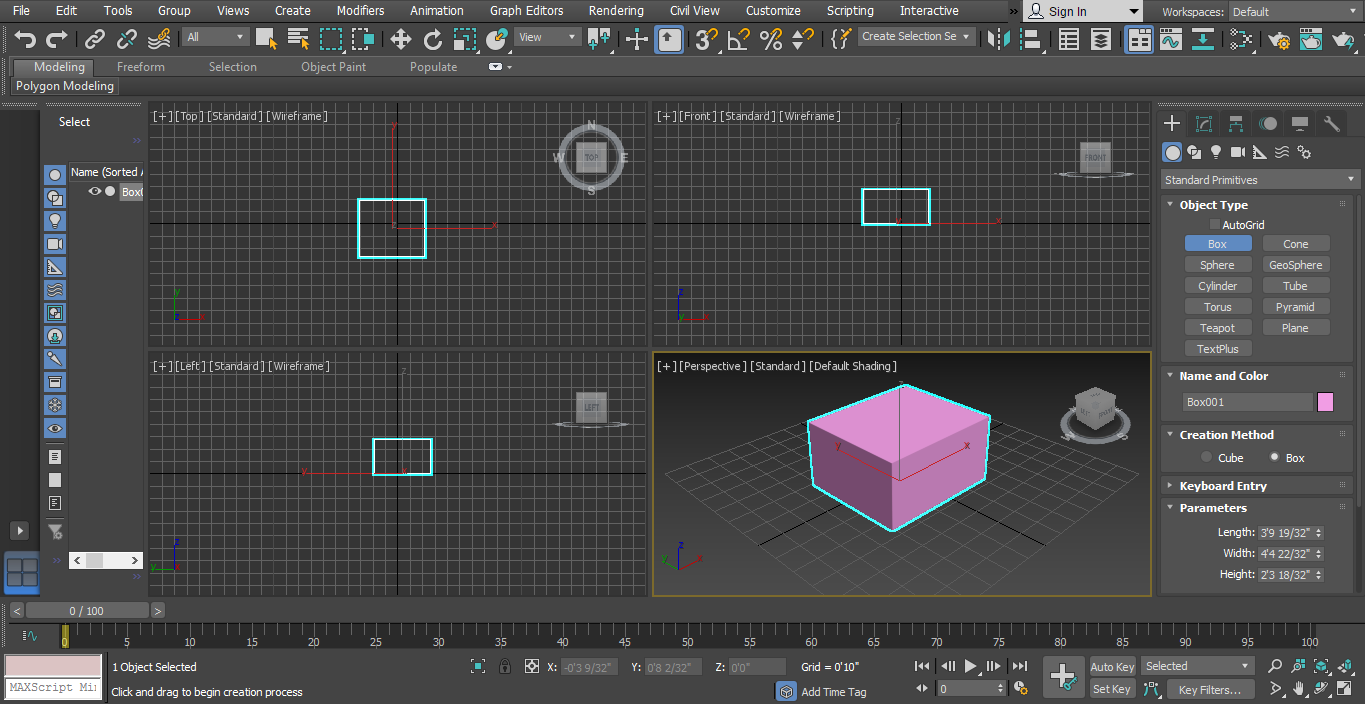Toggle Auto Key animation mode

tap(1112, 666)
